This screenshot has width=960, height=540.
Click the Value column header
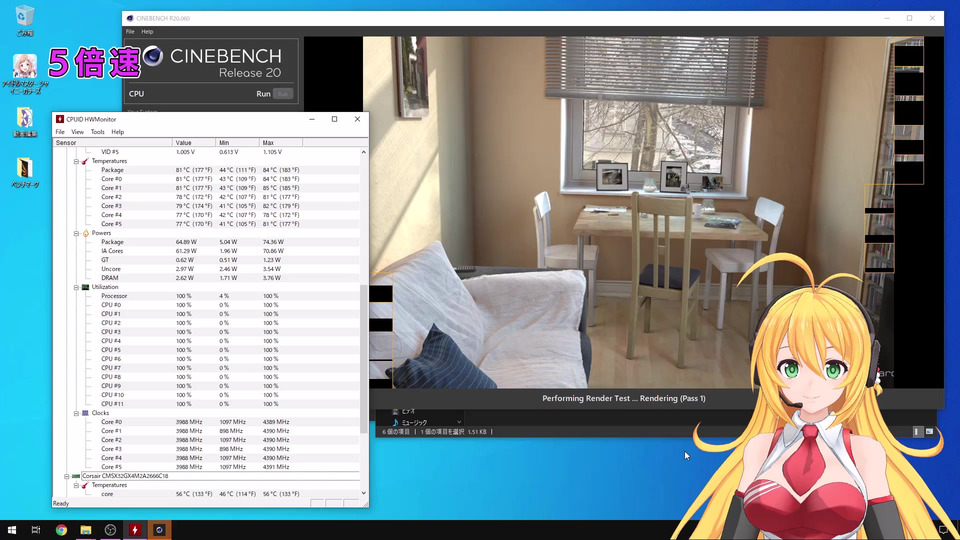[194, 143]
